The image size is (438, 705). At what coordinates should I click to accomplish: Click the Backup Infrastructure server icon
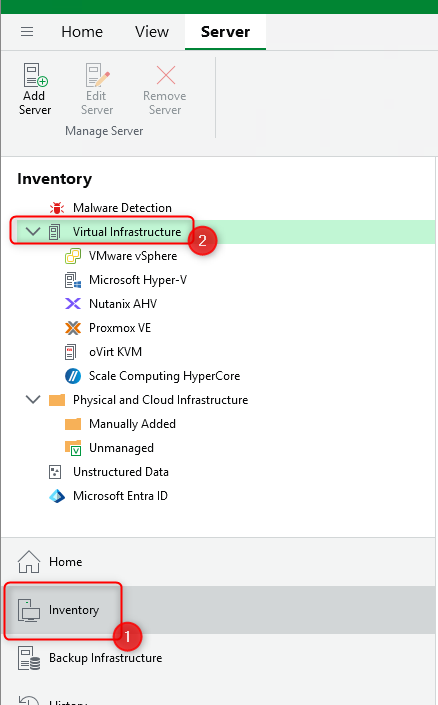29,658
